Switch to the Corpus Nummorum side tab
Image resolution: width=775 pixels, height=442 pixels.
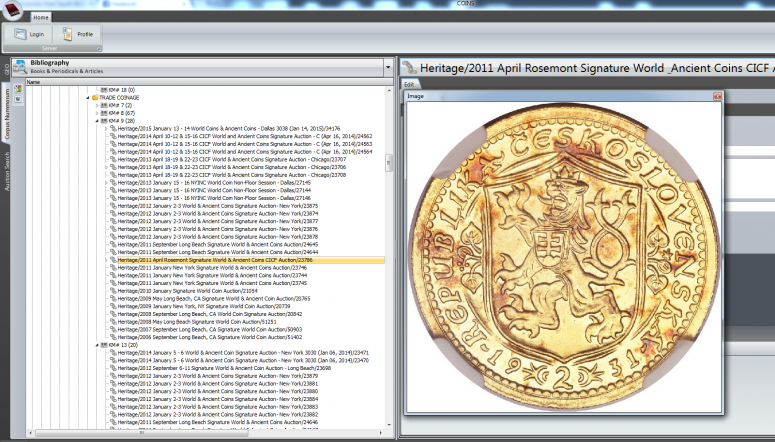coord(6,113)
